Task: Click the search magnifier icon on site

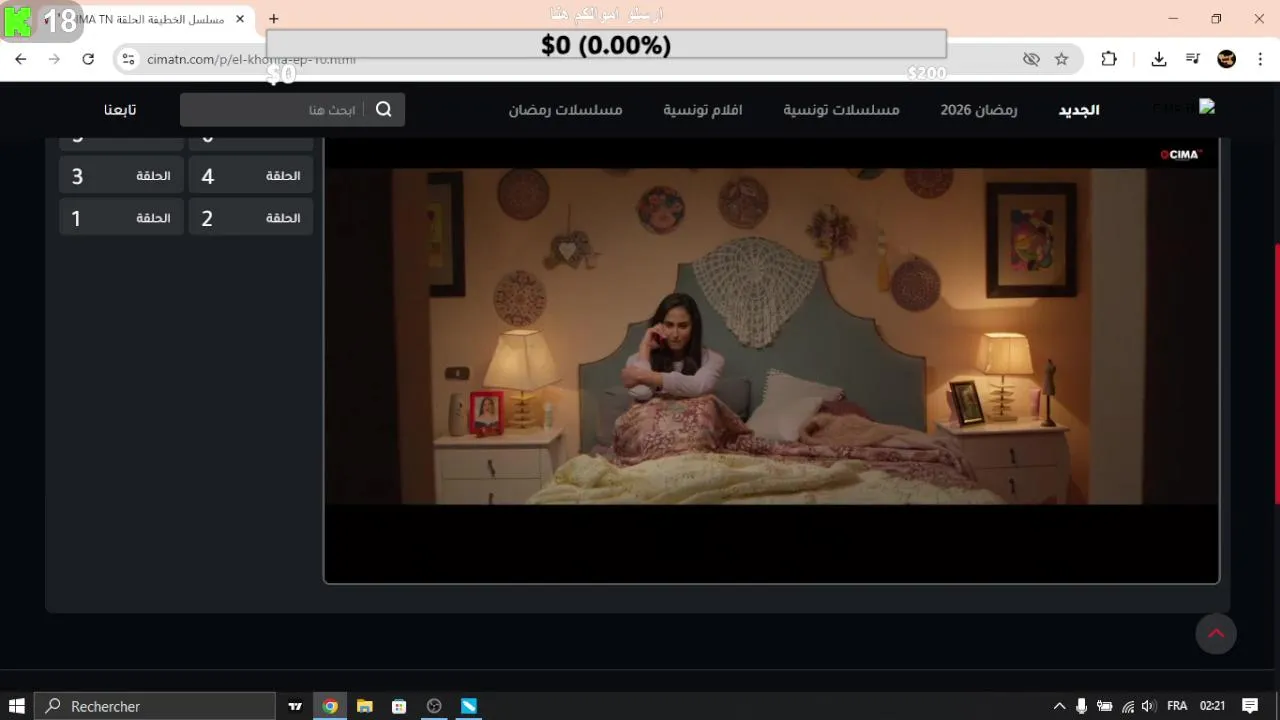Action: 384,110
